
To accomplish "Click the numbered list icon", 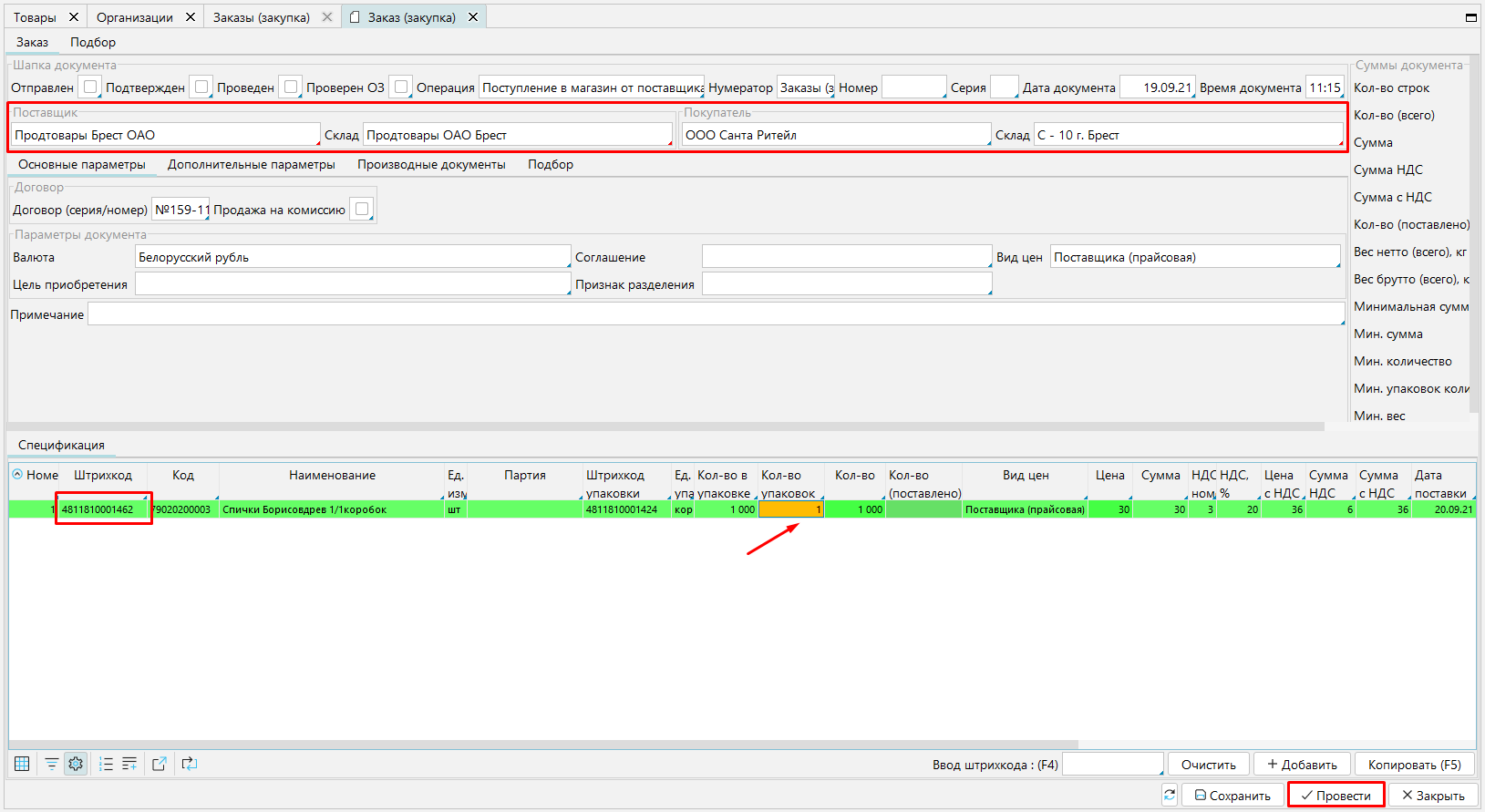I will (x=106, y=764).
